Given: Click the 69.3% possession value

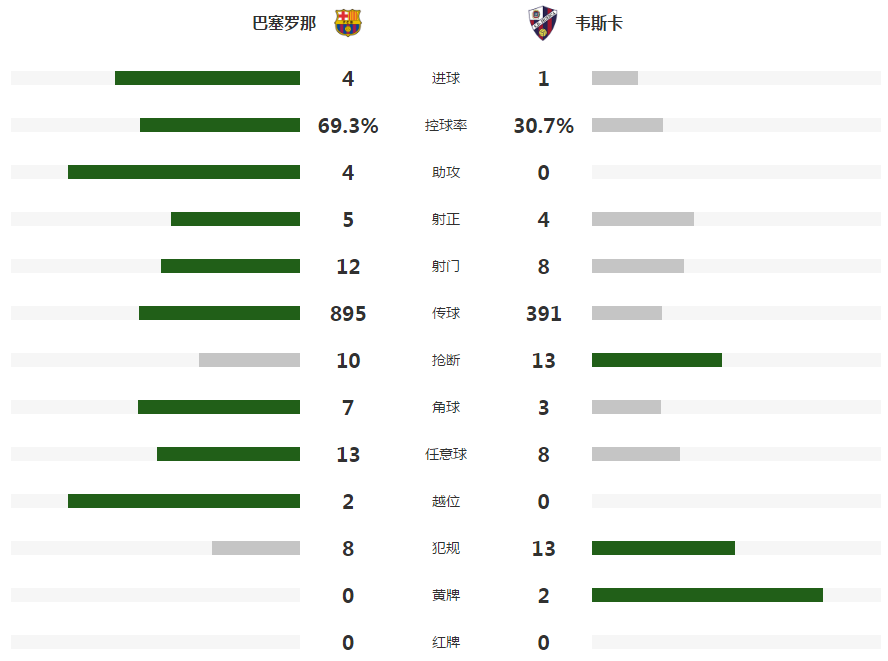Looking at the screenshot, I should point(348,125).
